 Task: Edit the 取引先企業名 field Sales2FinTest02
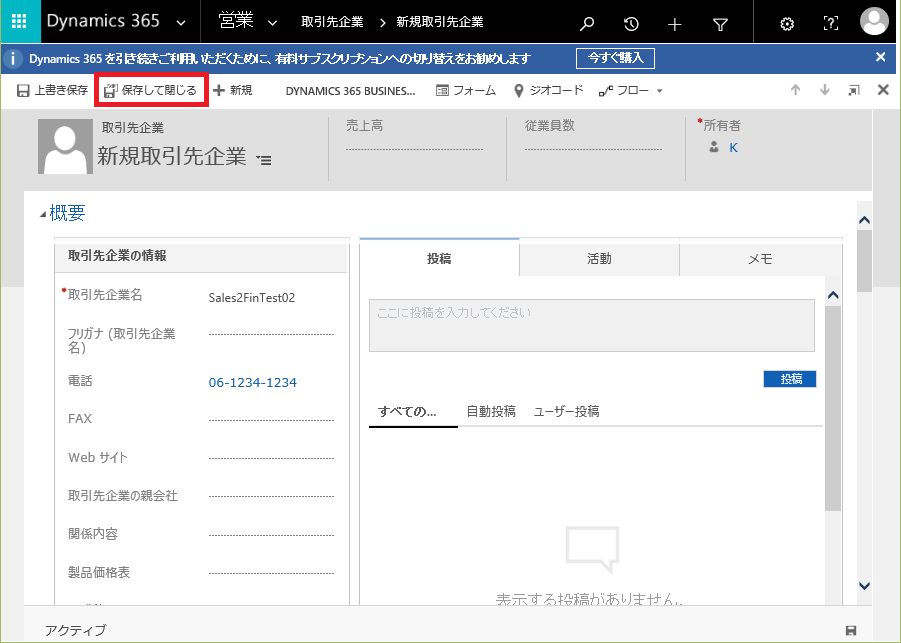(271, 298)
